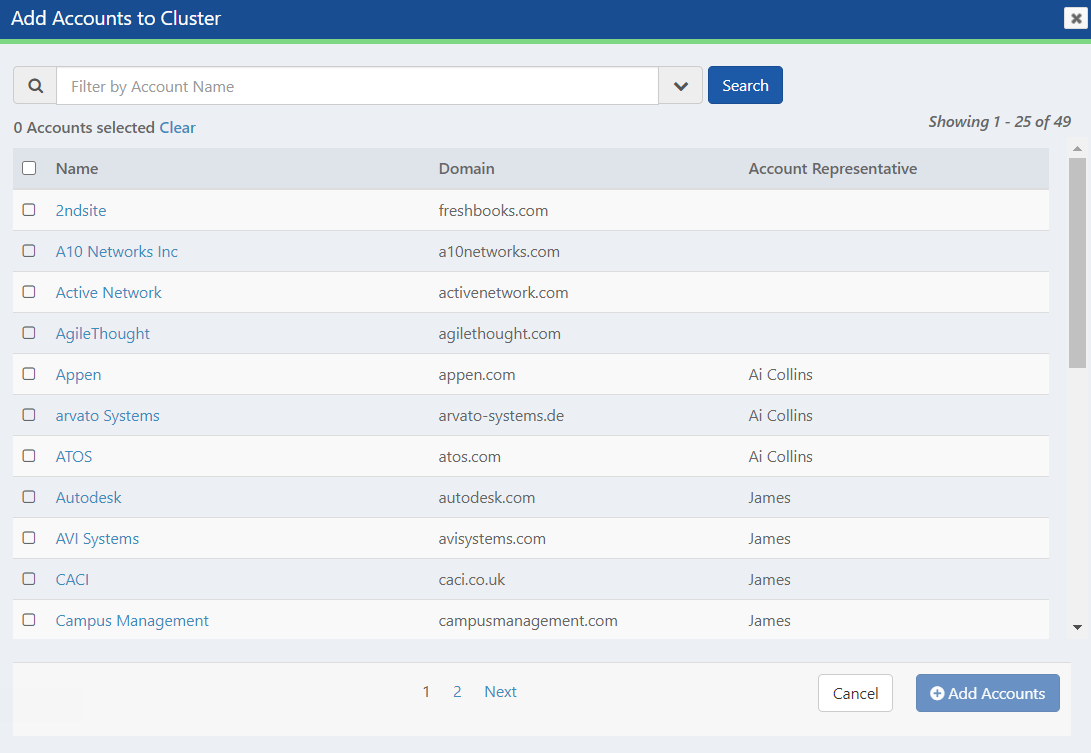The height and width of the screenshot is (753, 1091).
Task: Click the campusmanagement.com domain cell
Action: (528, 621)
